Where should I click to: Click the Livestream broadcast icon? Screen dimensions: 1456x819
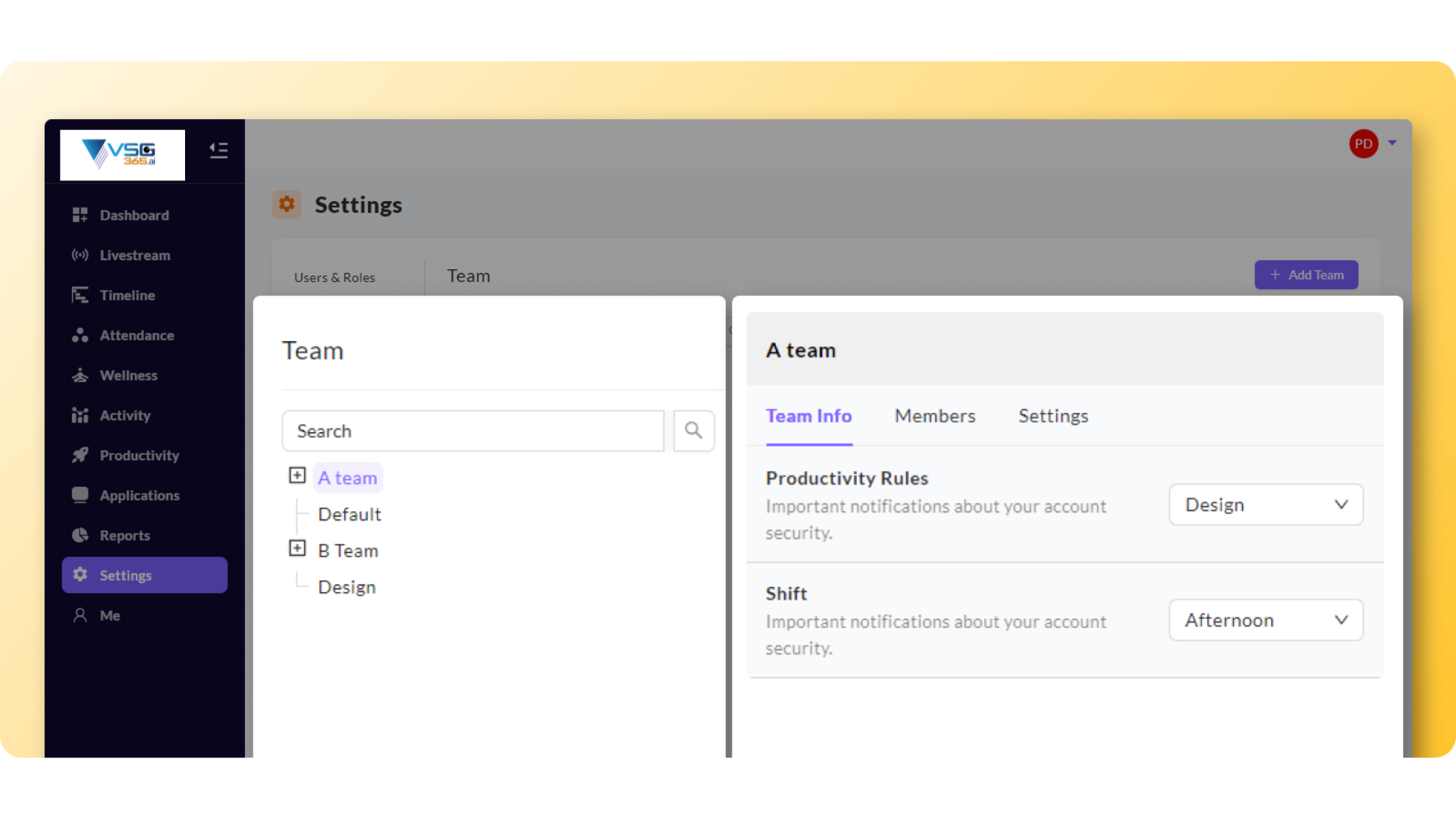(x=80, y=256)
